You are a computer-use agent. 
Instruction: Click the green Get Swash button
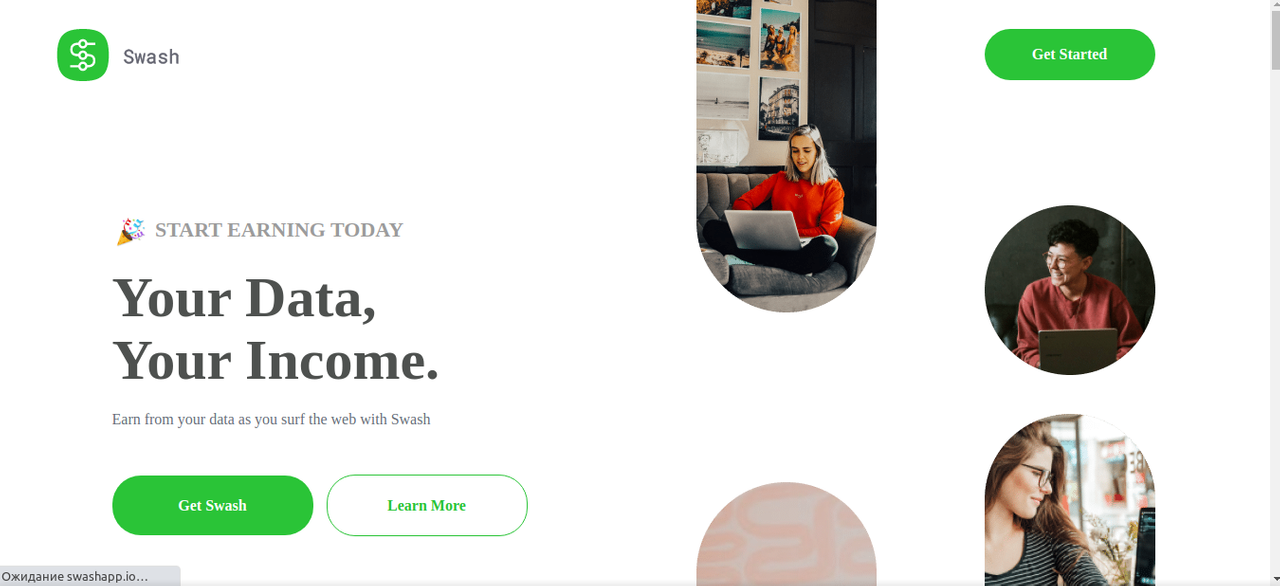[x=212, y=505]
